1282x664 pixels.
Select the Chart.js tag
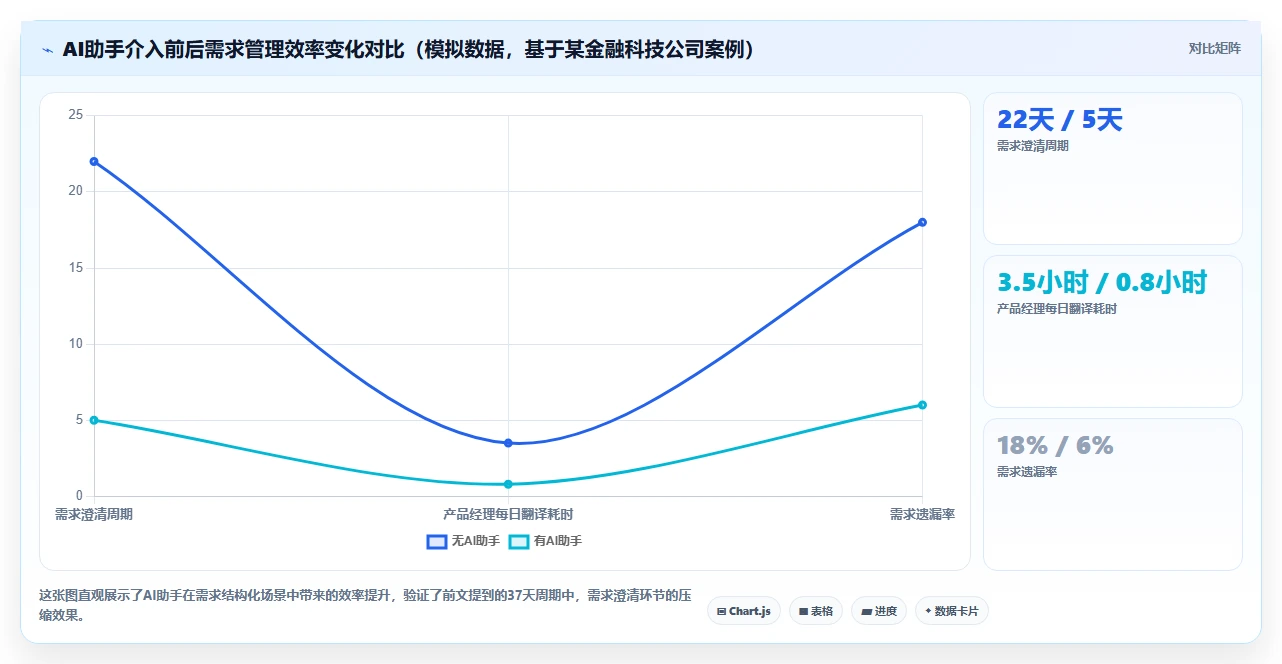point(744,611)
